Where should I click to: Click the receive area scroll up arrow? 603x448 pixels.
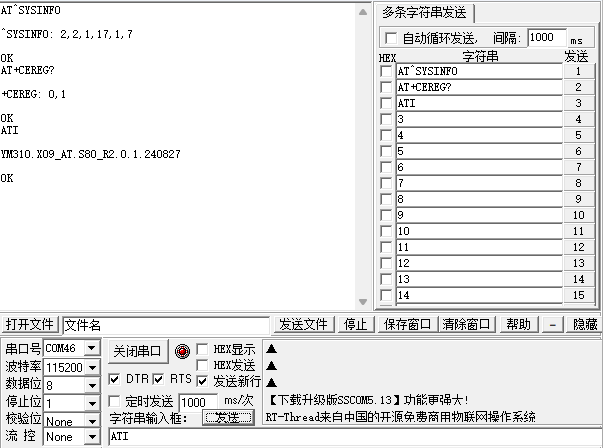[363, 12]
